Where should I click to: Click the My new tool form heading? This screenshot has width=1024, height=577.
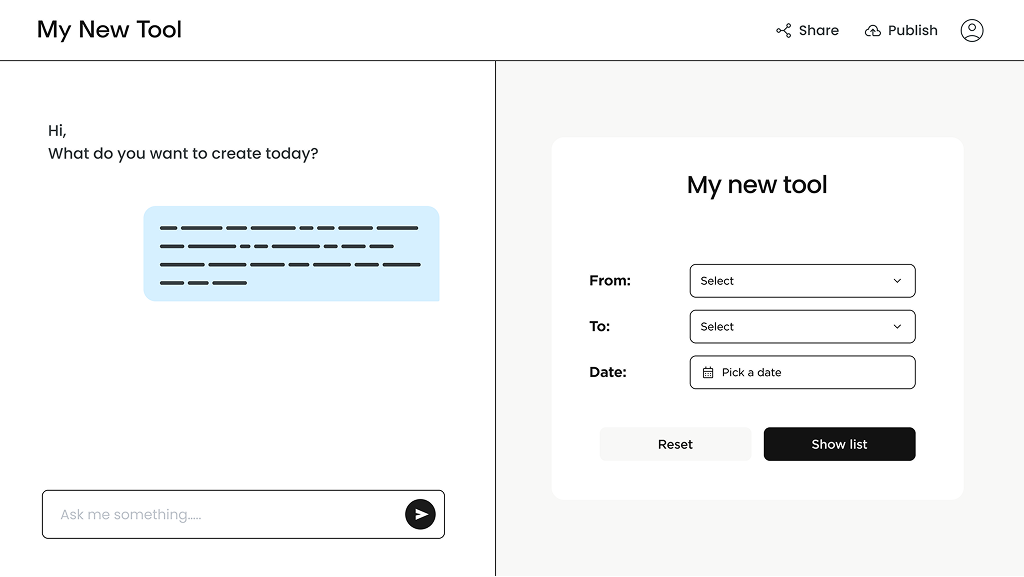click(x=757, y=185)
